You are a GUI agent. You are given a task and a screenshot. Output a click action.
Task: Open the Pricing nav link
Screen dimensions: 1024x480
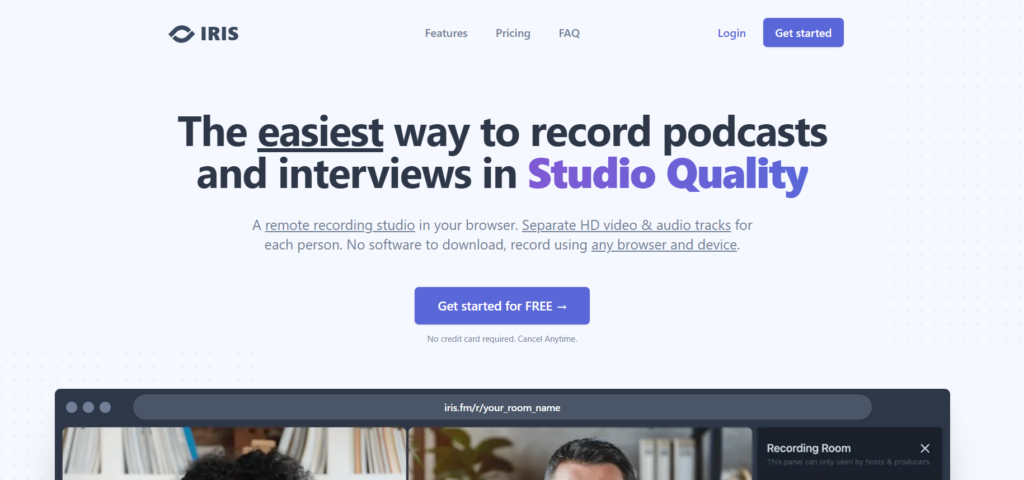[513, 33]
